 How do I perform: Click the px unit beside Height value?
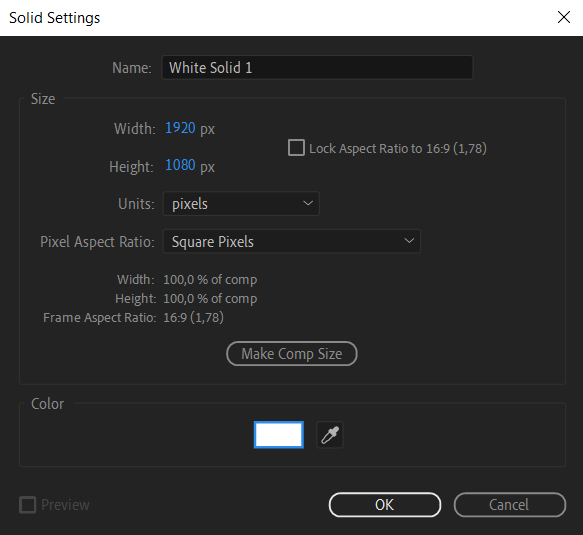pyautogui.click(x=207, y=167)
